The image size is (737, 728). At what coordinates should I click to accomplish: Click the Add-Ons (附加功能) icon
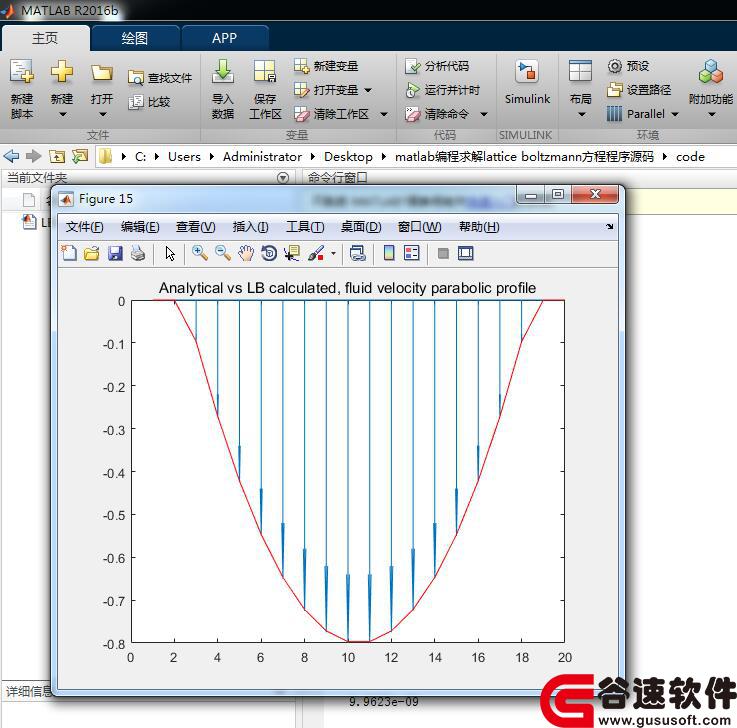pos(711,71)
